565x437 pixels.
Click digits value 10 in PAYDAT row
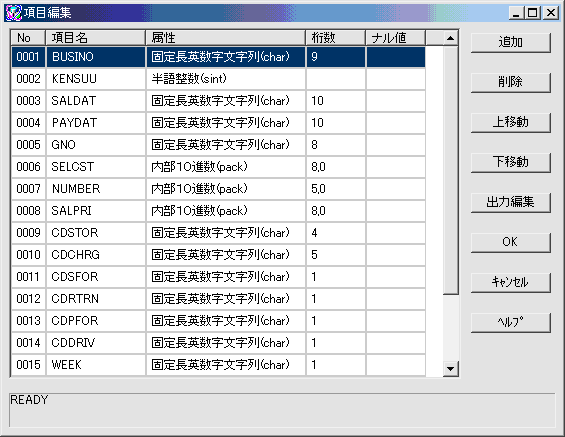pos(336,123)
